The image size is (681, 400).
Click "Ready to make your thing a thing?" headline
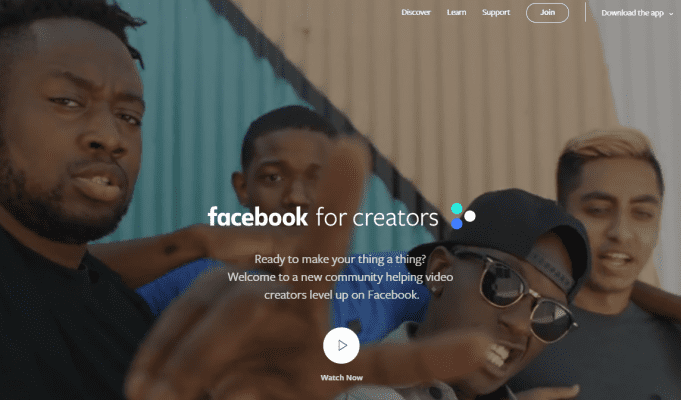[x=340, y=259]
